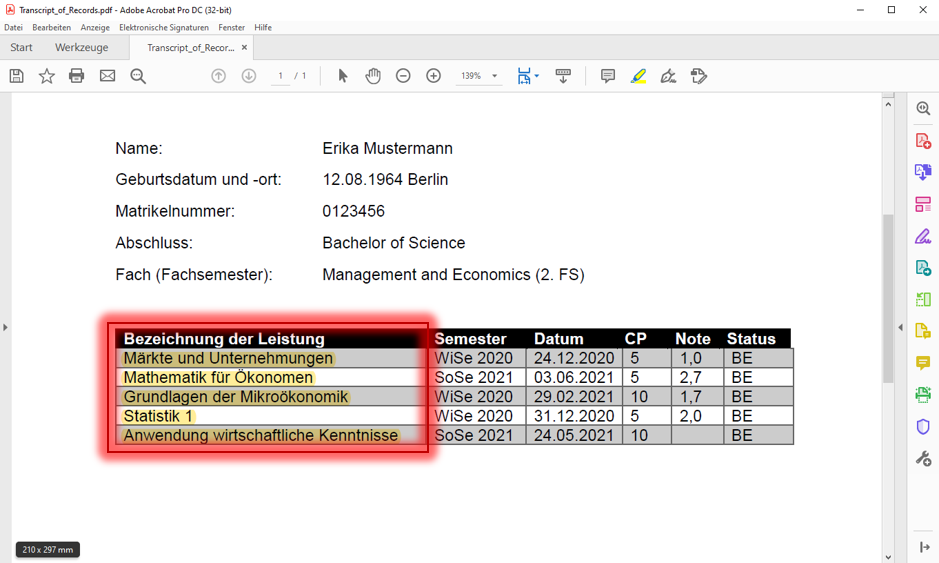Image resolution: width=939 pixels, height=563 pixels.
Task: Open the yellow Comment tool in the sidebar
Action: (x=923, y=362)
